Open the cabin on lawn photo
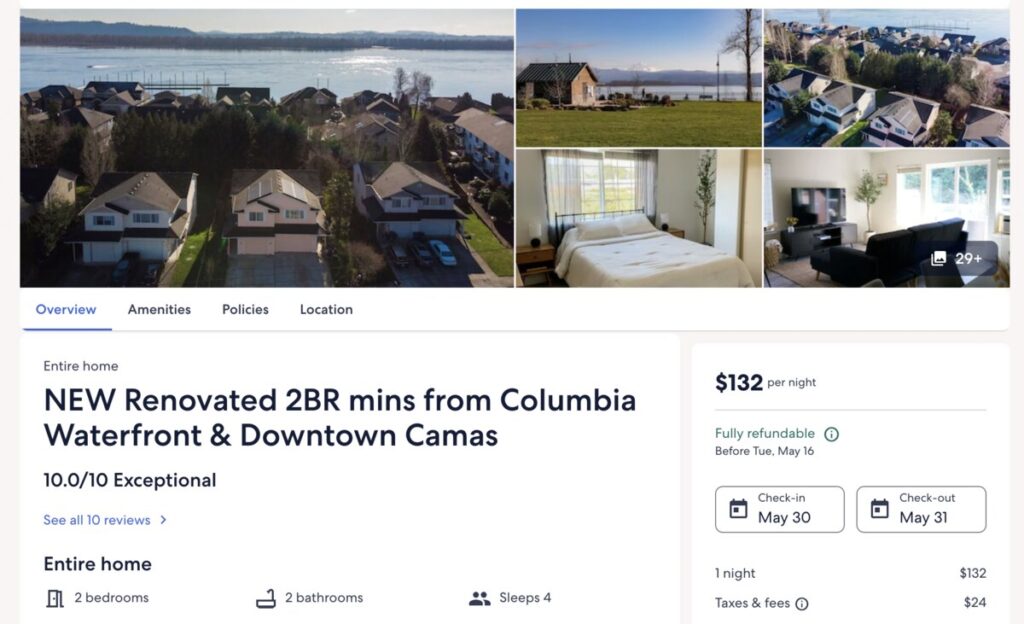The width and height of the screenshot is (1024, 624). [639, 78]
